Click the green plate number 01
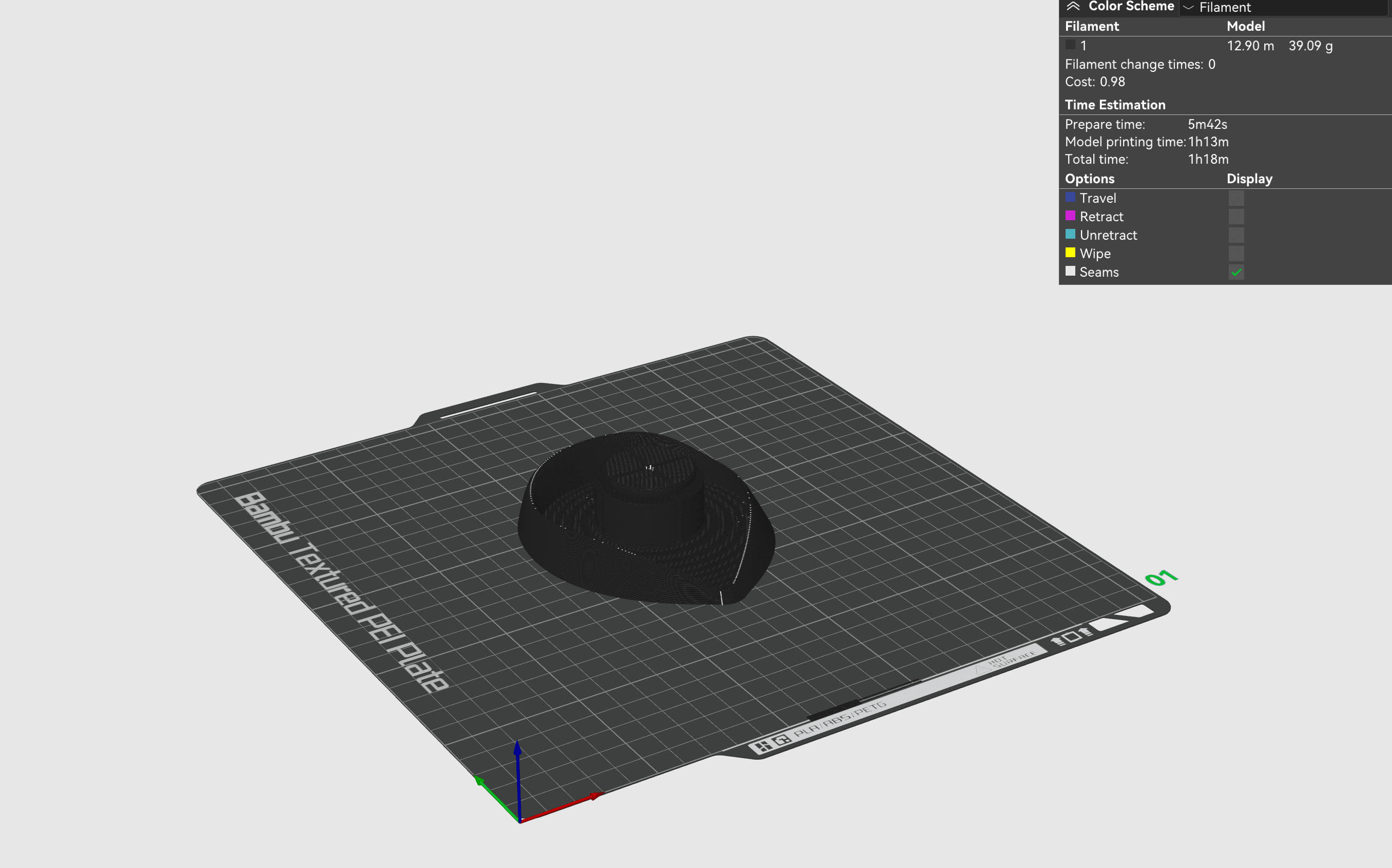 (1161, 577)
